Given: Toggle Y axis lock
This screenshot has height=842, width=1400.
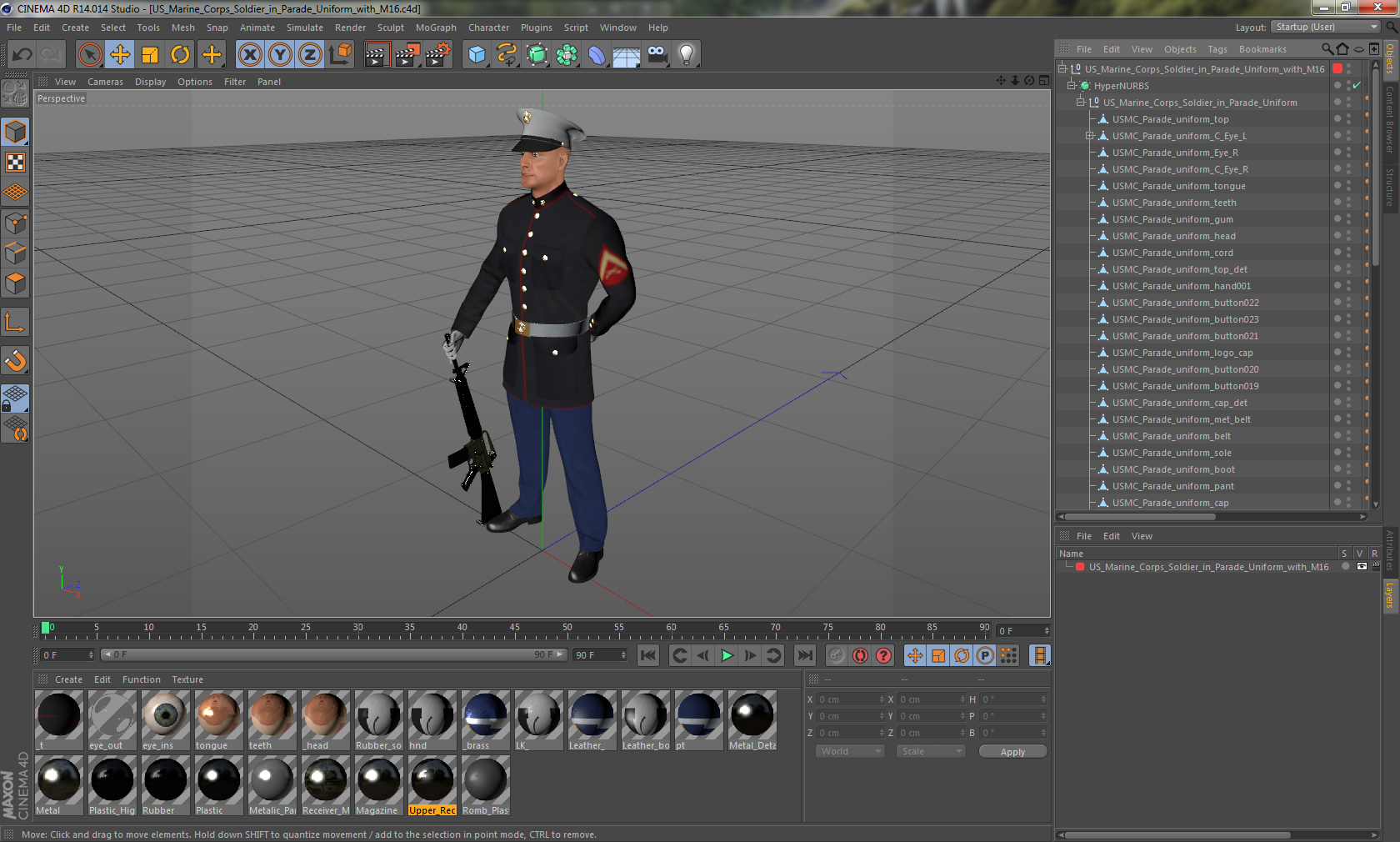Looking at the screenshot, I should coord(280,55).
